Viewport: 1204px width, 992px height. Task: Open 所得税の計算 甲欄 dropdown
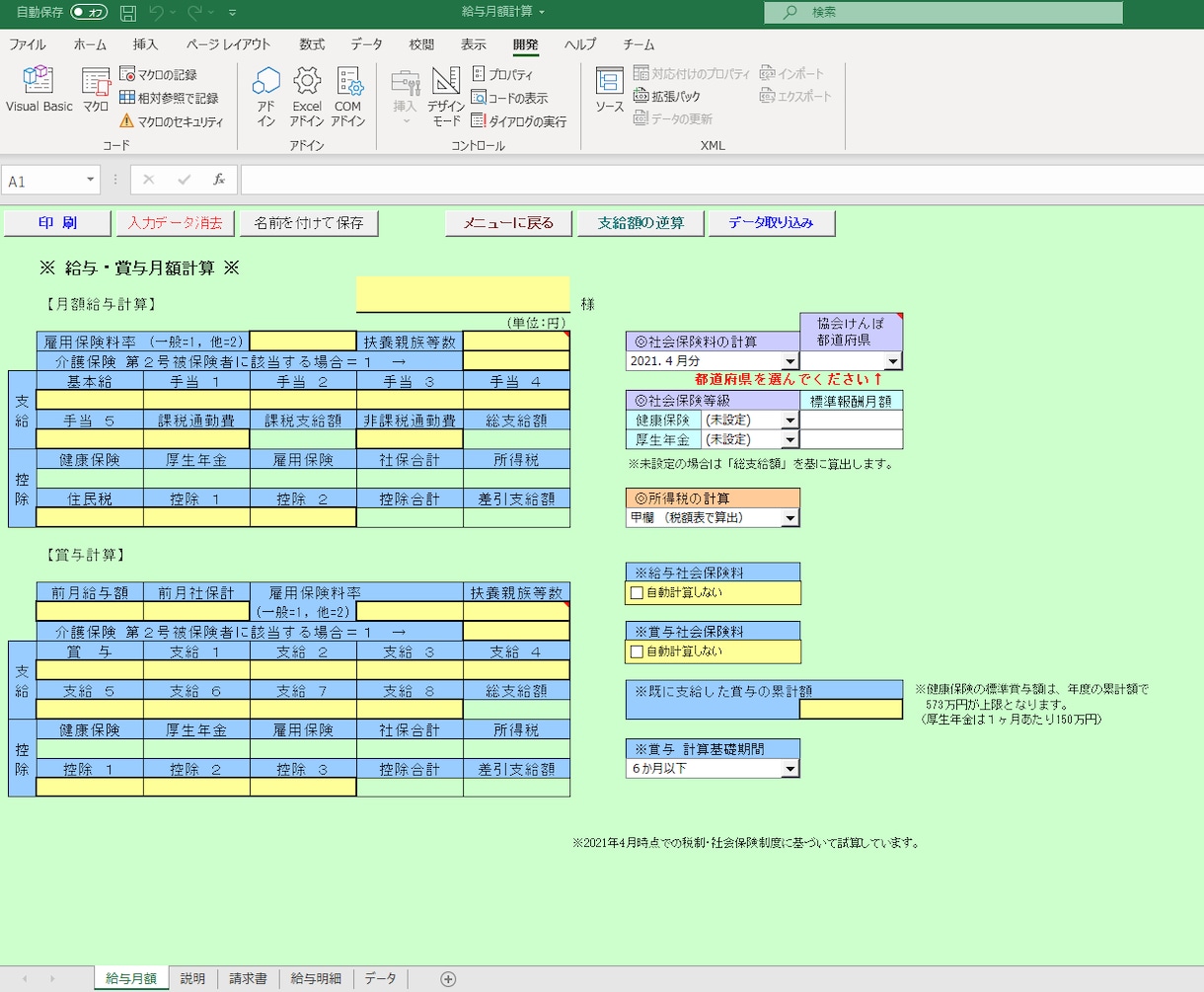click(790, 517)
